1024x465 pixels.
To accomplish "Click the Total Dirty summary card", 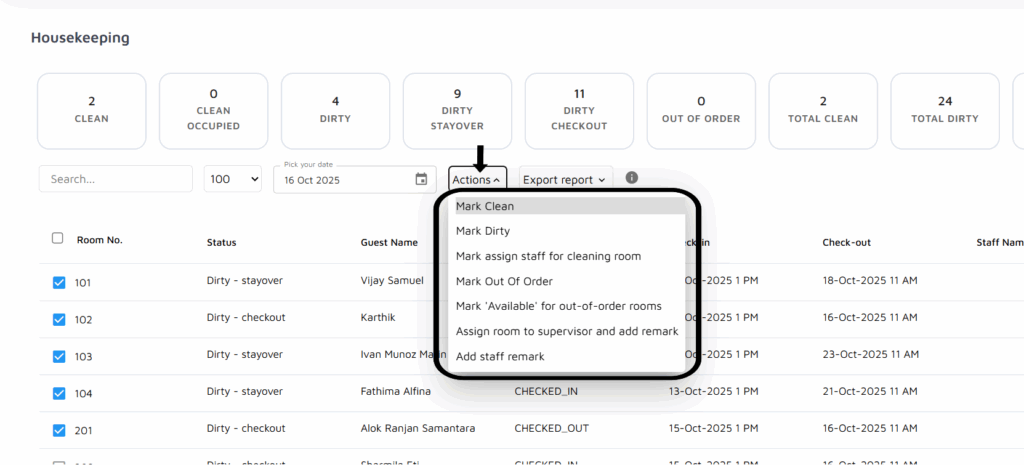I will [x=944, y=110].
